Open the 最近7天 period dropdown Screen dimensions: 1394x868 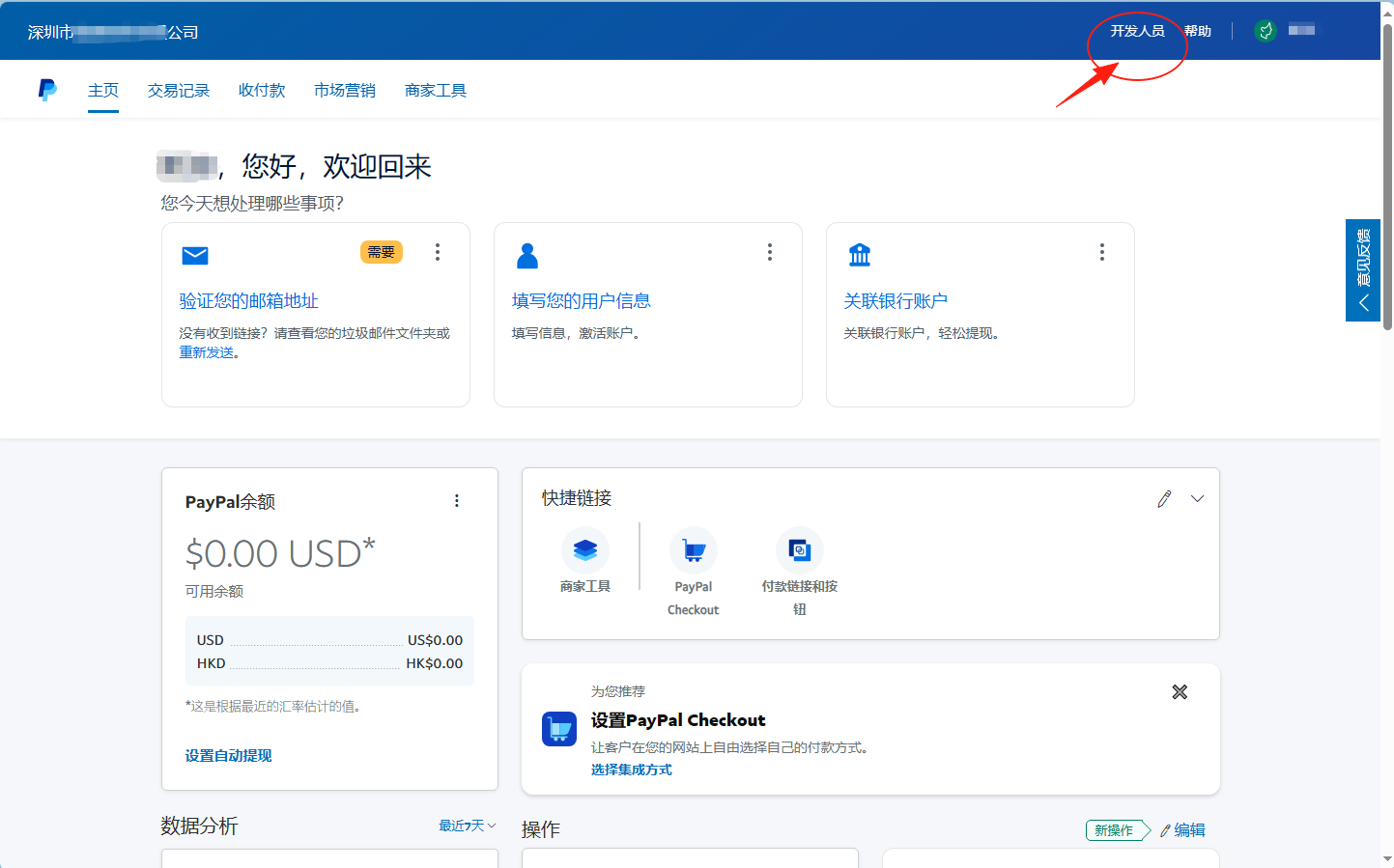tap(468, 826)
